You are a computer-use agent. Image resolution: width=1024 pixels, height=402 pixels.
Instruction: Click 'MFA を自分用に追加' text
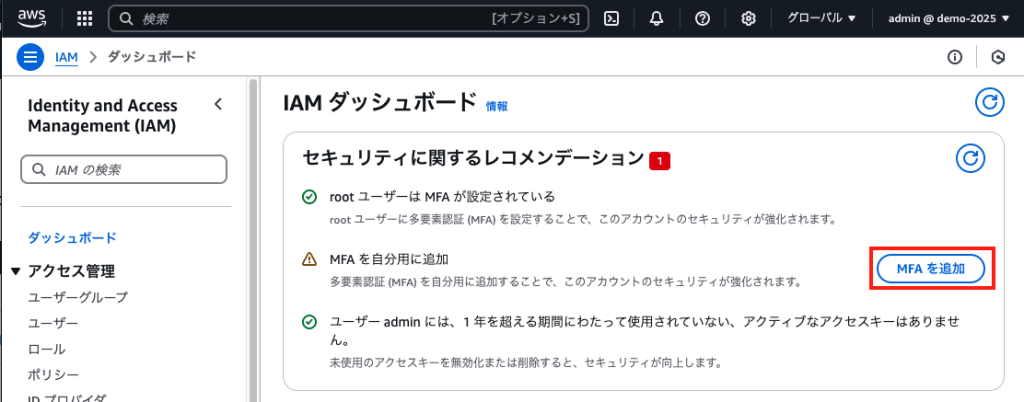pos(389,259)
